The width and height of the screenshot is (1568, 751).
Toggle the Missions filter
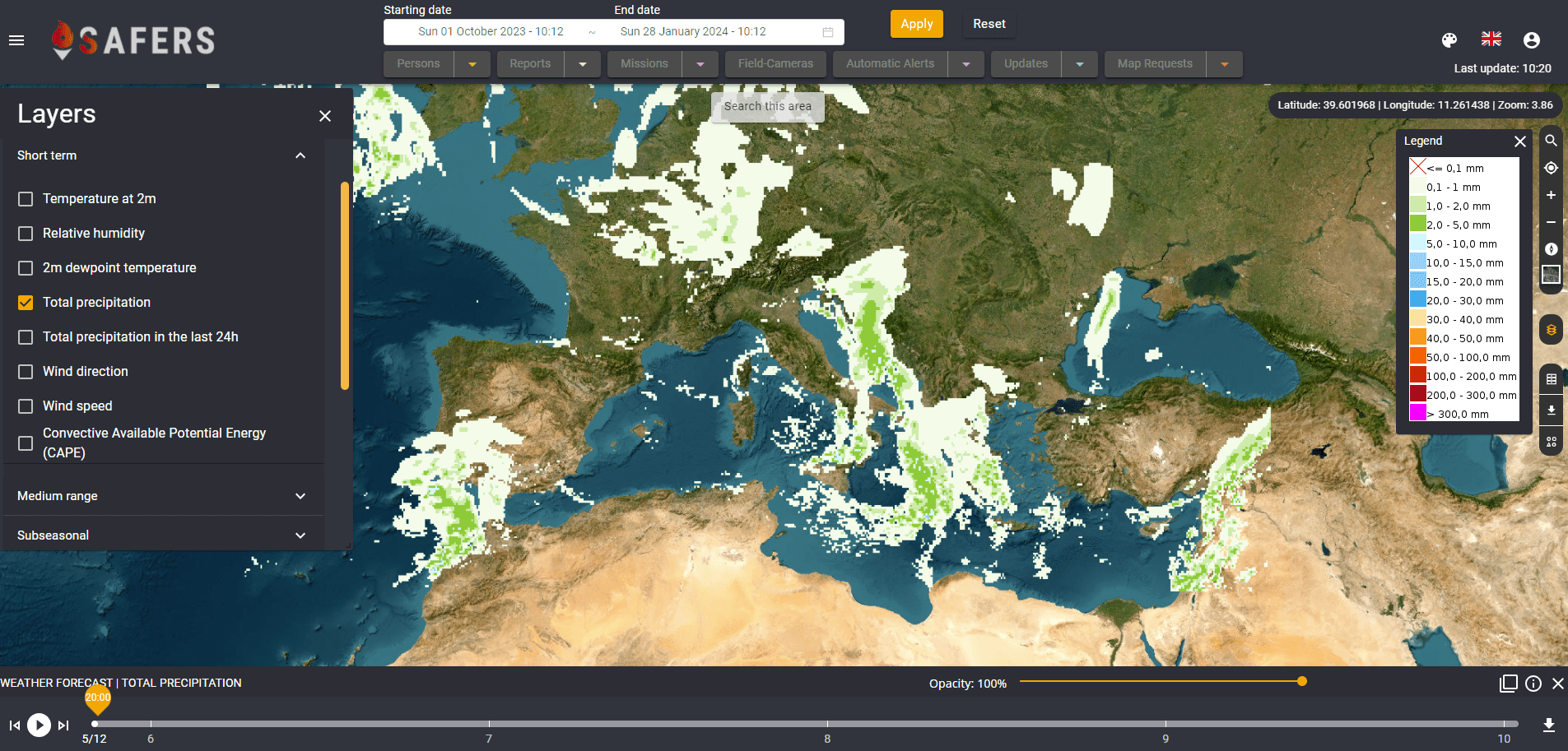pos(644,64)
